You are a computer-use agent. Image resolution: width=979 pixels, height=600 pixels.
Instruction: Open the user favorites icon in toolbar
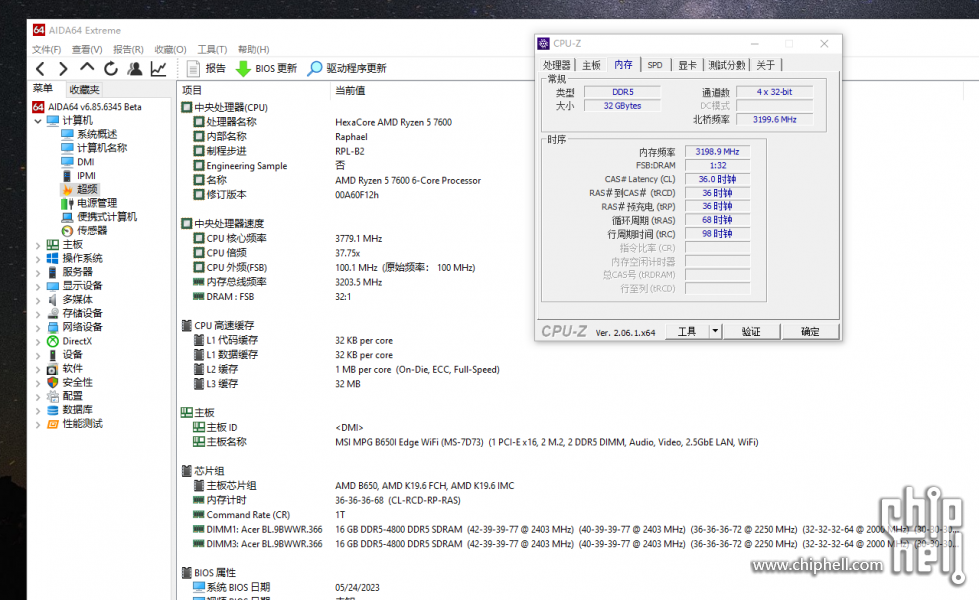[x=134, y=69]
